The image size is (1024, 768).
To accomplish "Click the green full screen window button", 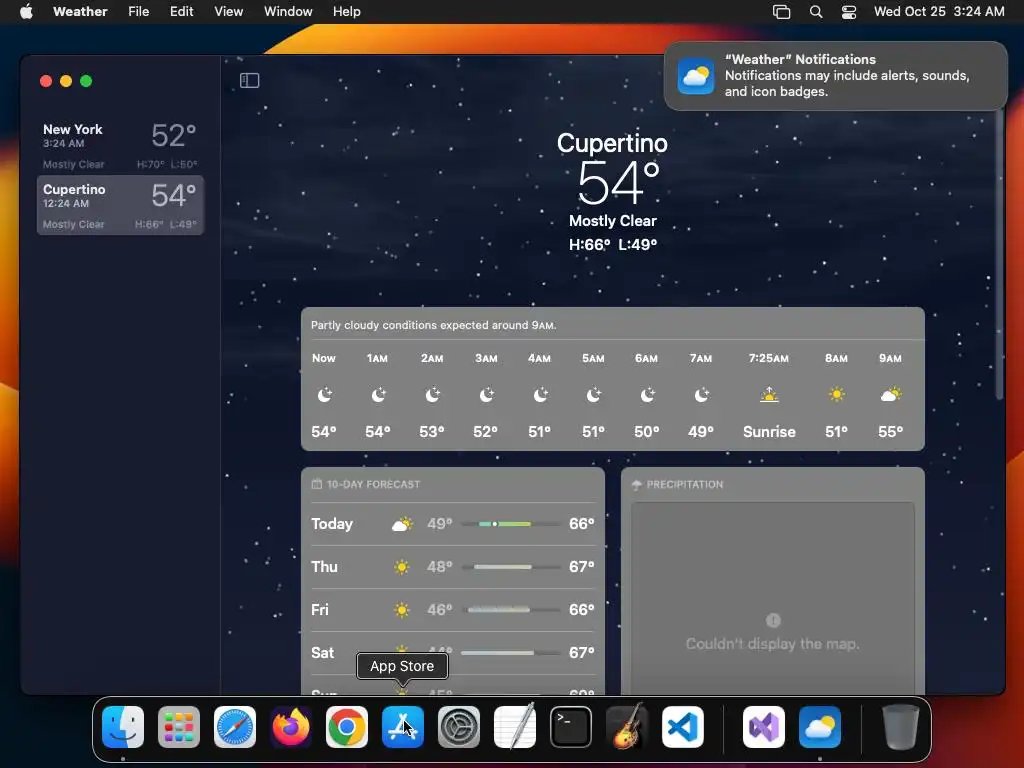I will click(x=86, y=81).
